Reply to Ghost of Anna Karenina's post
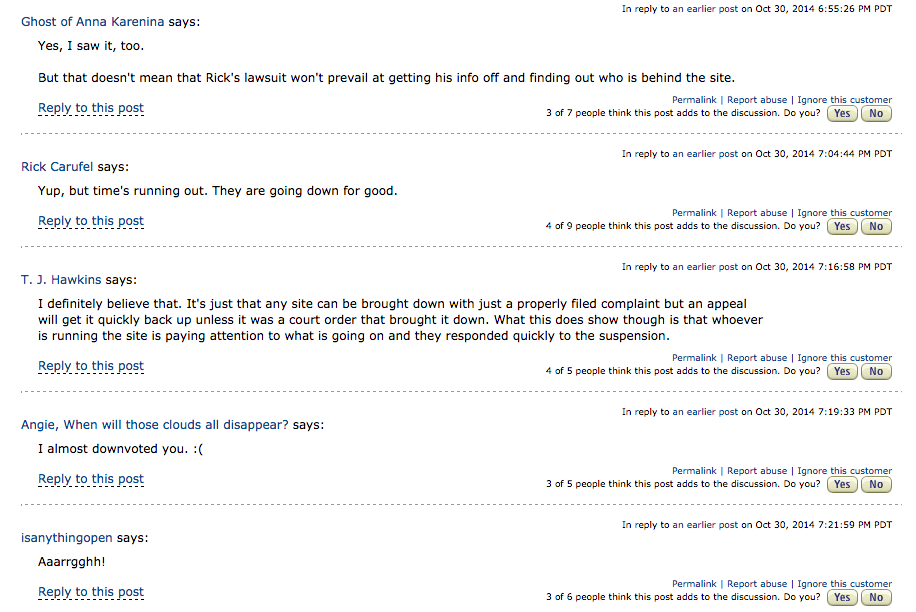Image resolution: width=916 pixels, height=612 pixels. point(91,108)
